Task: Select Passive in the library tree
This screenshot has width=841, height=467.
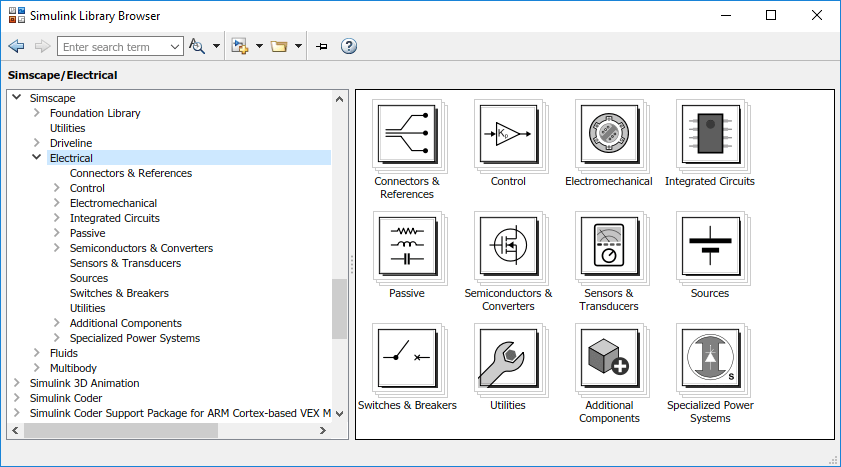Action: pyautogui.click(x=87, y=233)
